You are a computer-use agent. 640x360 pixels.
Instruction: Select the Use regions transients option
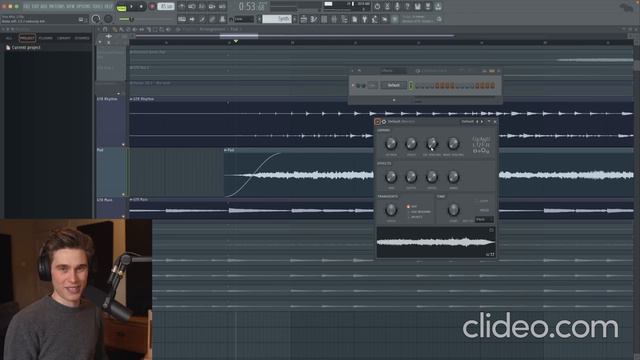[418, 212]
